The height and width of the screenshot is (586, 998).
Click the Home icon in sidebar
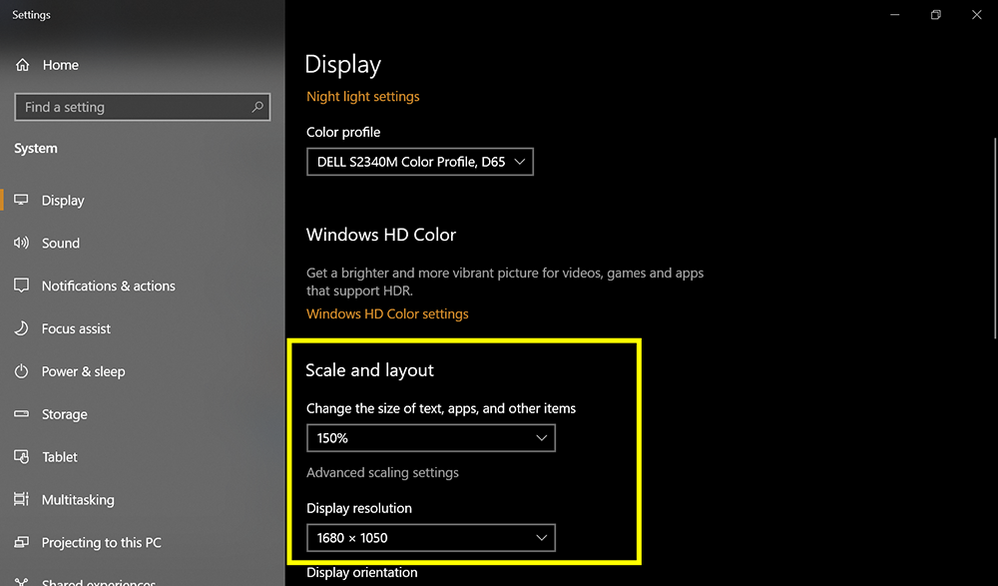tap(22, 65)
